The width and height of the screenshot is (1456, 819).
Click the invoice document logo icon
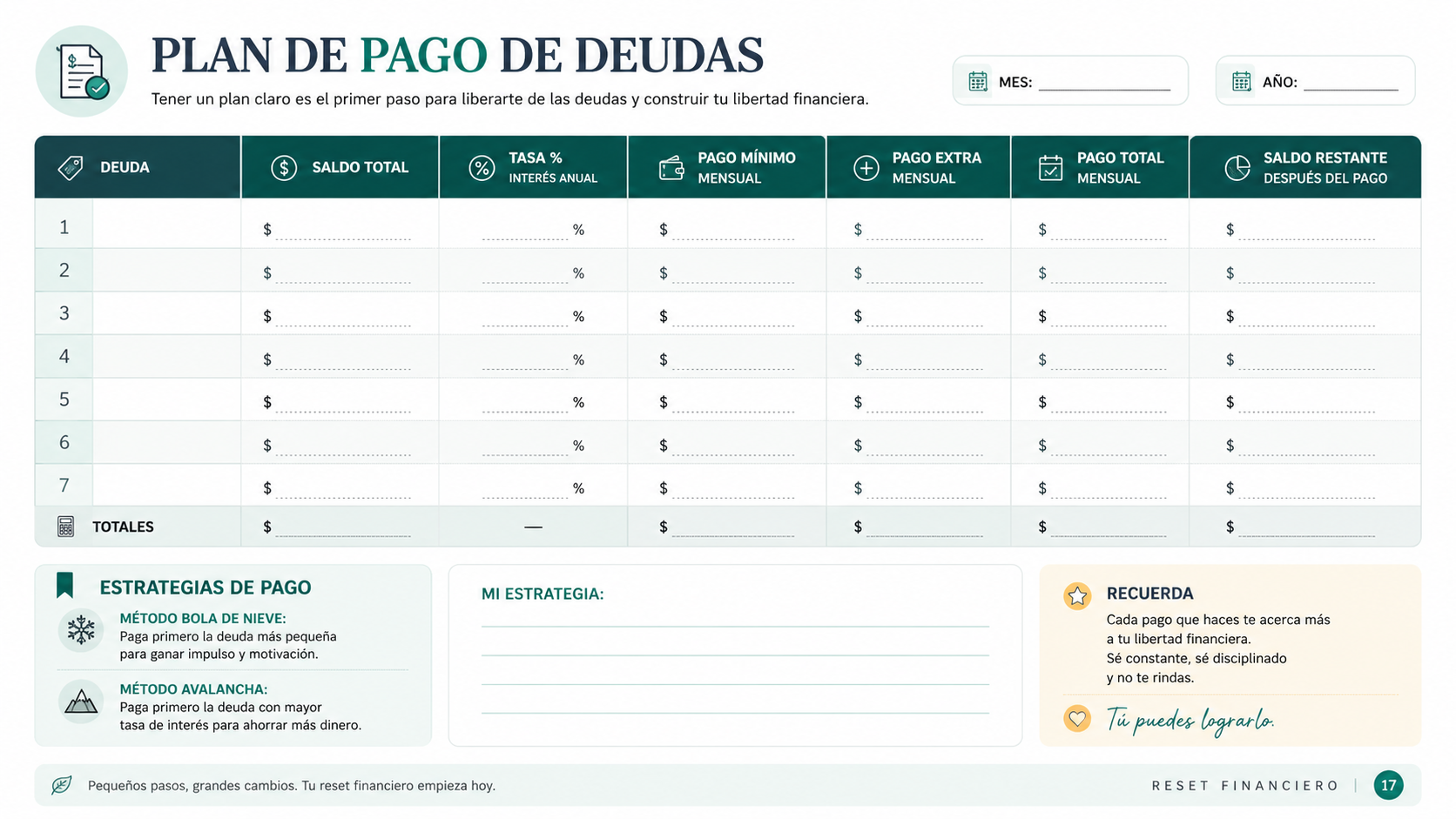tap(82, 71)
